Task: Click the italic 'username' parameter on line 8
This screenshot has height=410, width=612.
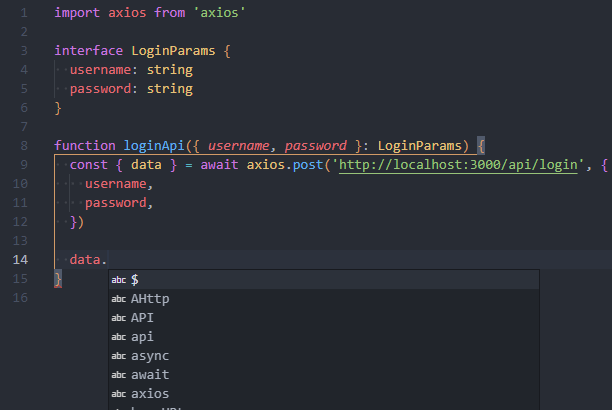Action: (x=238, y=146)
